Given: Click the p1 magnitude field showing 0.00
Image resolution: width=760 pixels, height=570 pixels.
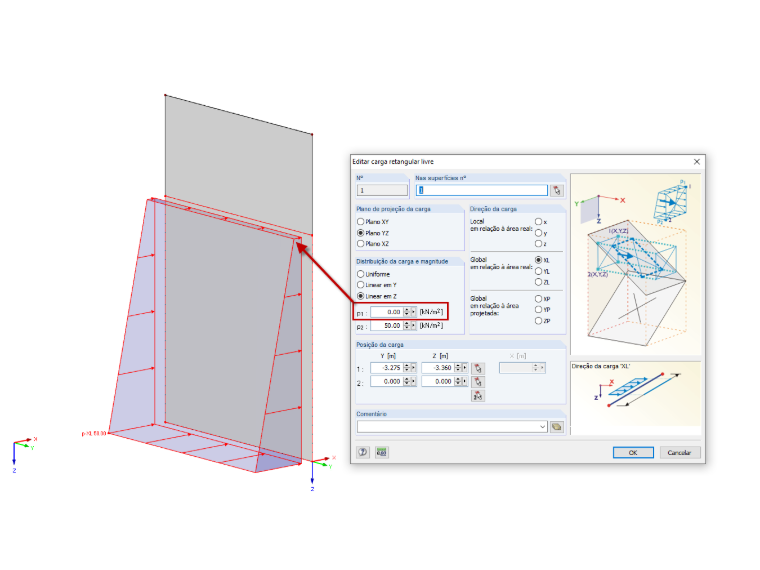Looking at the screenshot, I should click(x=387, y=312).
